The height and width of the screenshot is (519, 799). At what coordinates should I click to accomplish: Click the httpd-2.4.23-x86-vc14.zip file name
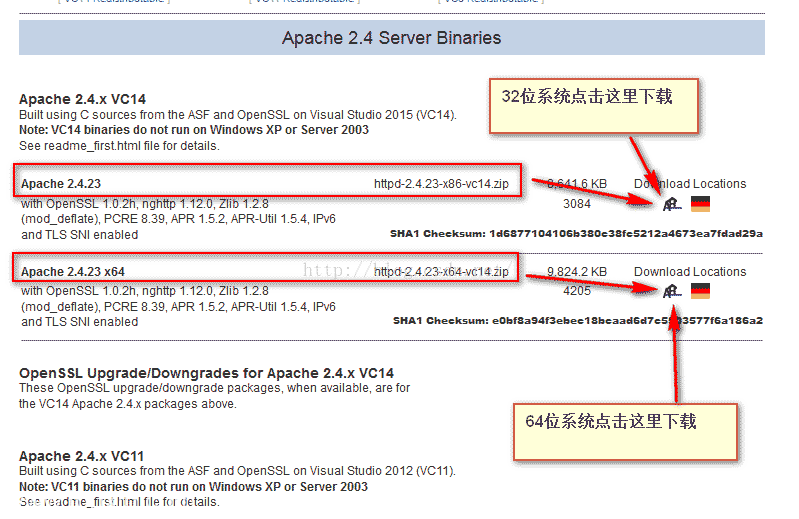tap(441, 184)
